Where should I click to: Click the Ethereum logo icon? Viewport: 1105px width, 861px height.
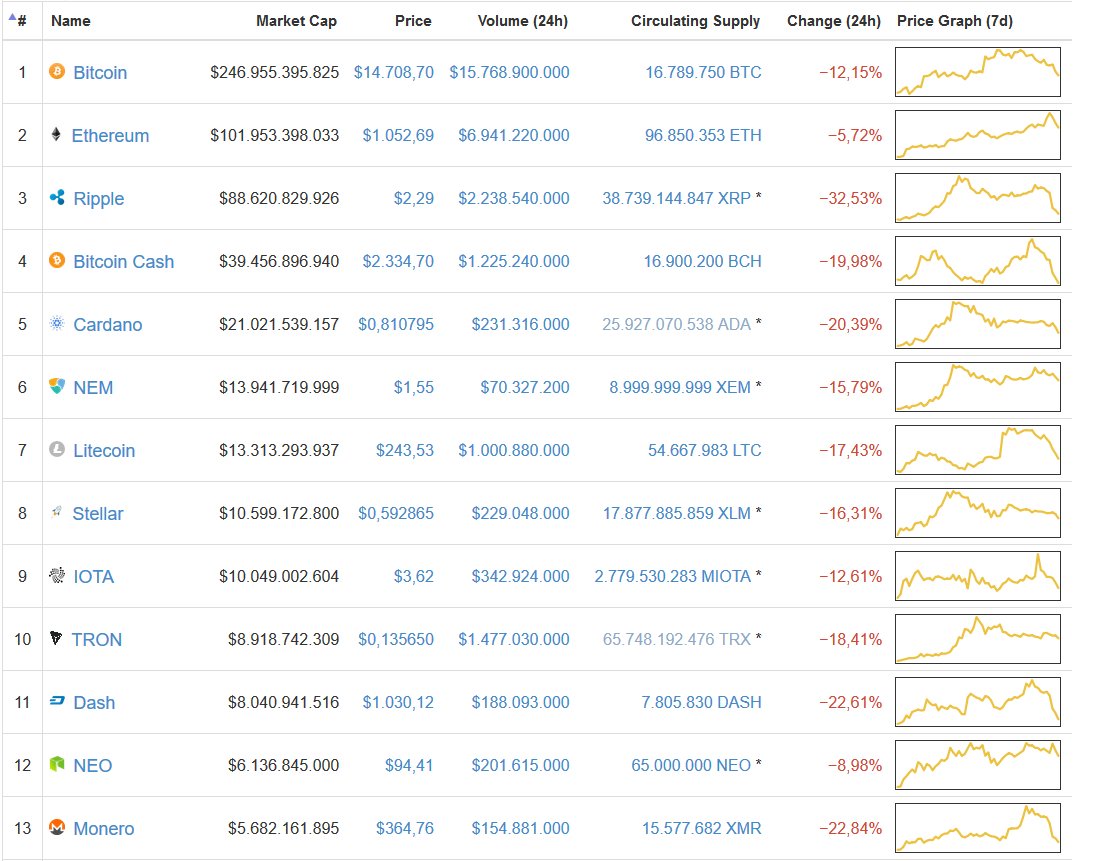pyautogui.click(x=57, y=135)
